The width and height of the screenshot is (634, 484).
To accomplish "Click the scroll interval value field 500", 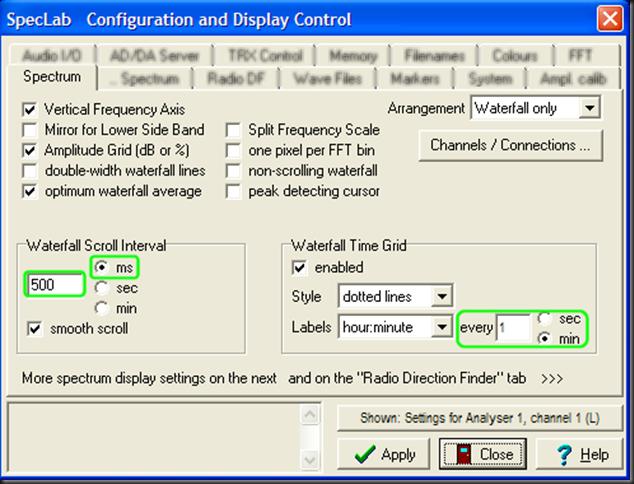I will [x=55, y=285].
